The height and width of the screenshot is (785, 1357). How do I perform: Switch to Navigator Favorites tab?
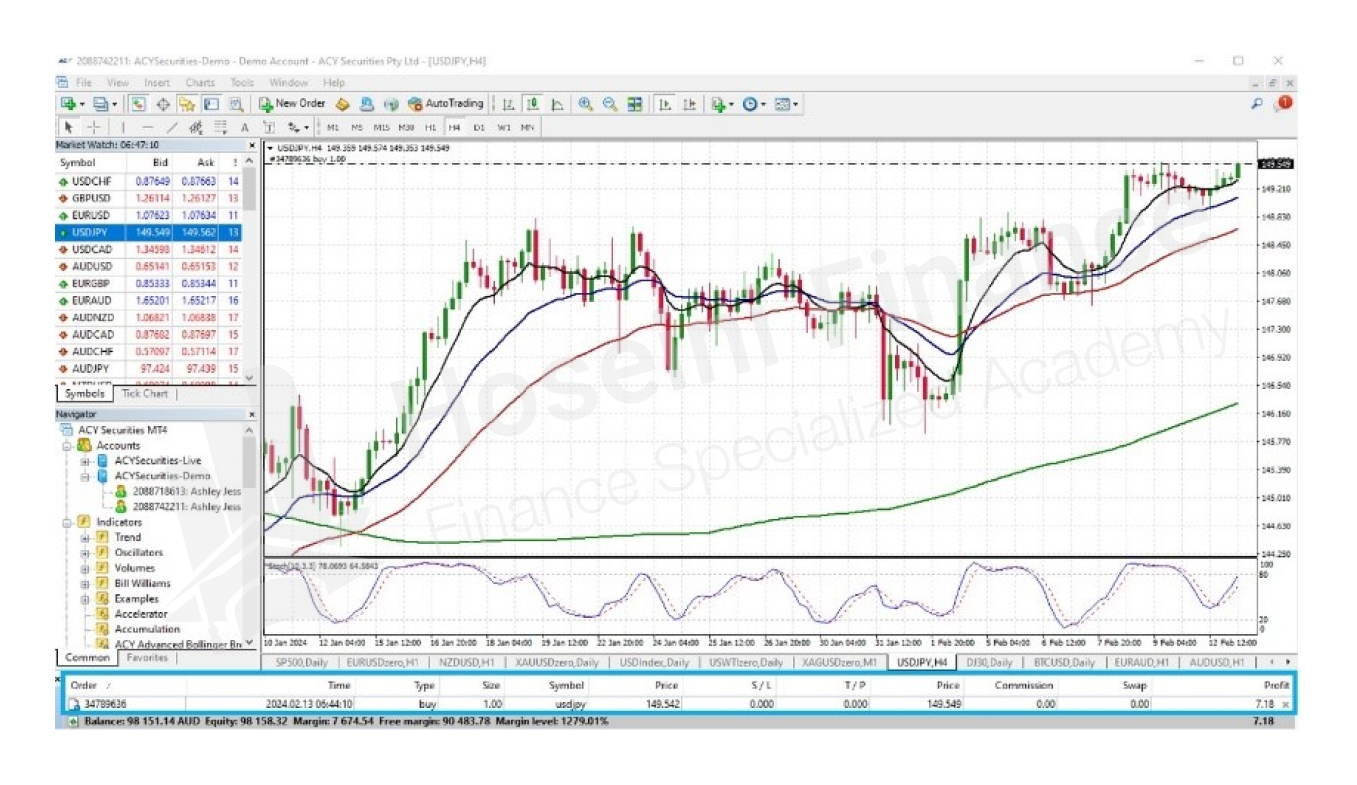[147, 658]
